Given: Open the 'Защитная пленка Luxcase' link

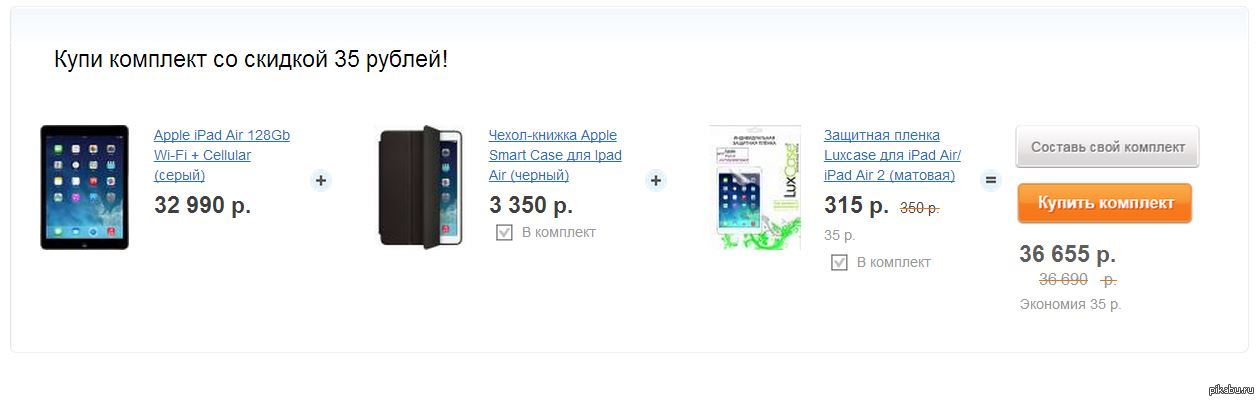Looking at the screenshot, I should pos(892,155).
